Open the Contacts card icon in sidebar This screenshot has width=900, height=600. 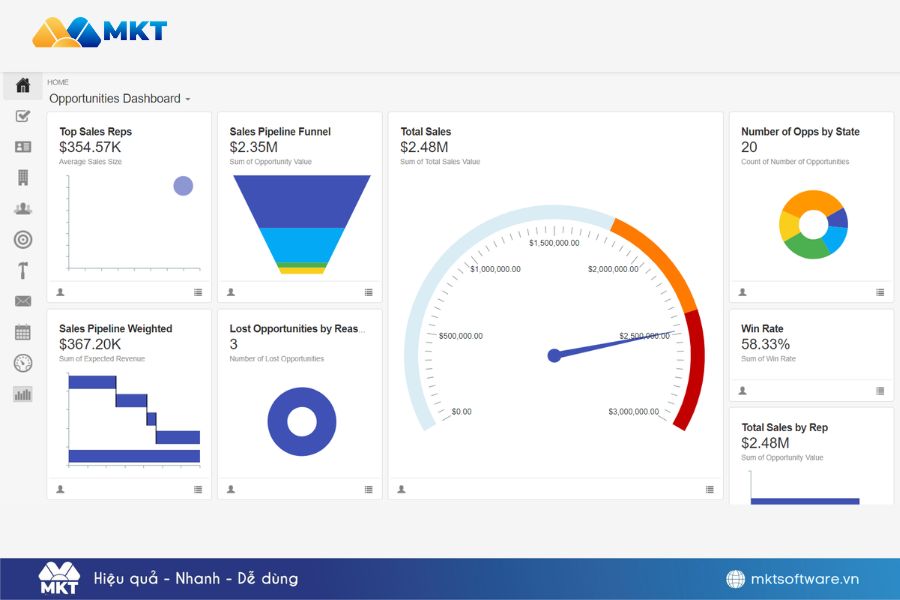(x=23, y=147)
